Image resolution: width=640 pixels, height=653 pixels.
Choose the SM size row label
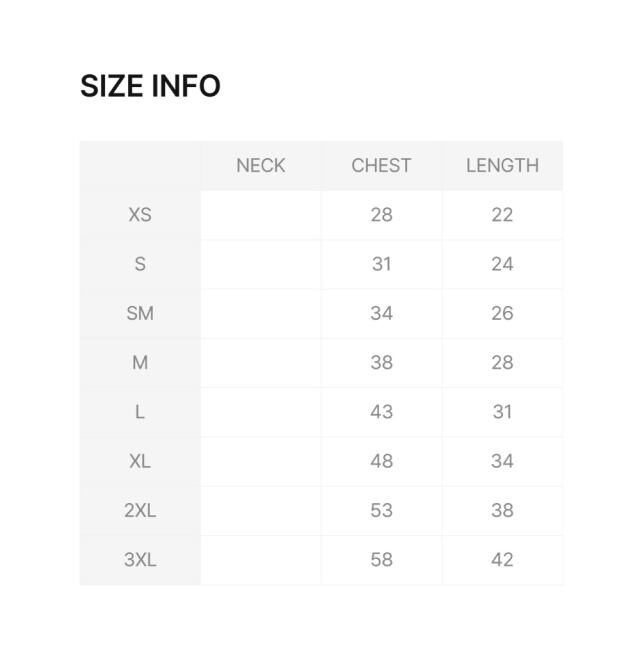pyautogui.click(x=140, y=313)
